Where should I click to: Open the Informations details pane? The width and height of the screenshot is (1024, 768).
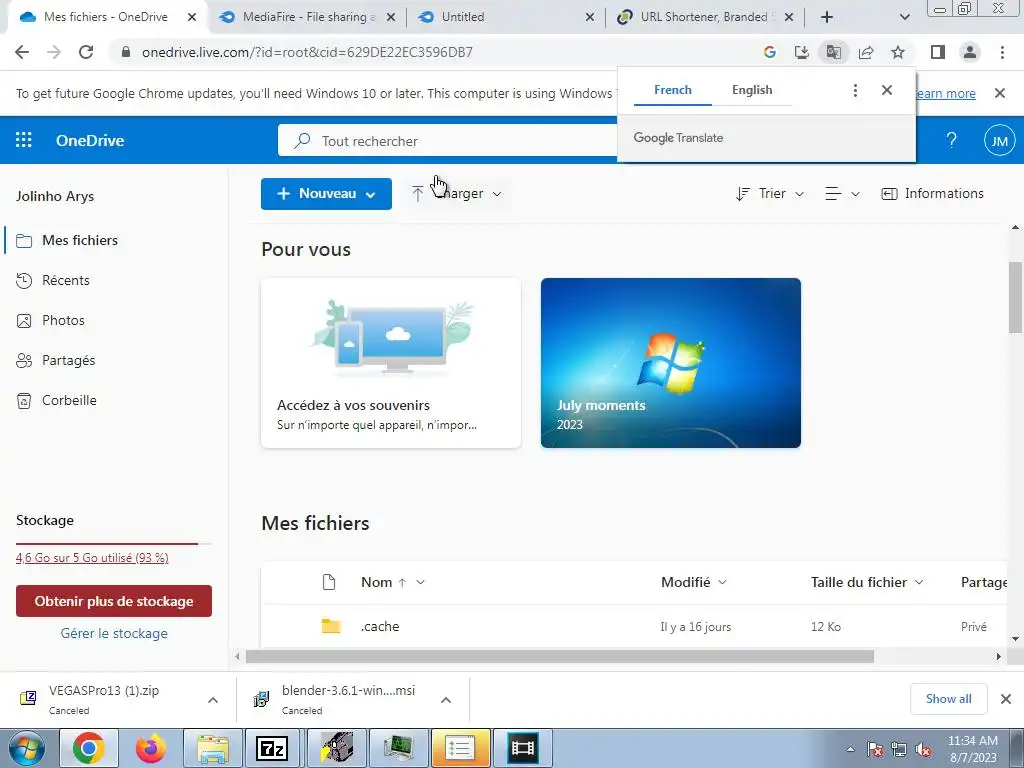tap(932, 193)
